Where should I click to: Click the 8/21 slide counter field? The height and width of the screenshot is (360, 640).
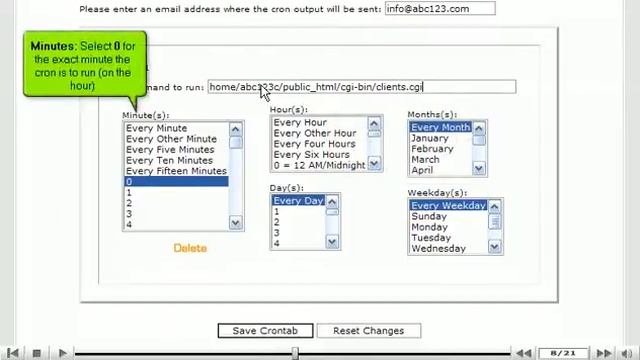pyautogui.click(x=563, y=353)
